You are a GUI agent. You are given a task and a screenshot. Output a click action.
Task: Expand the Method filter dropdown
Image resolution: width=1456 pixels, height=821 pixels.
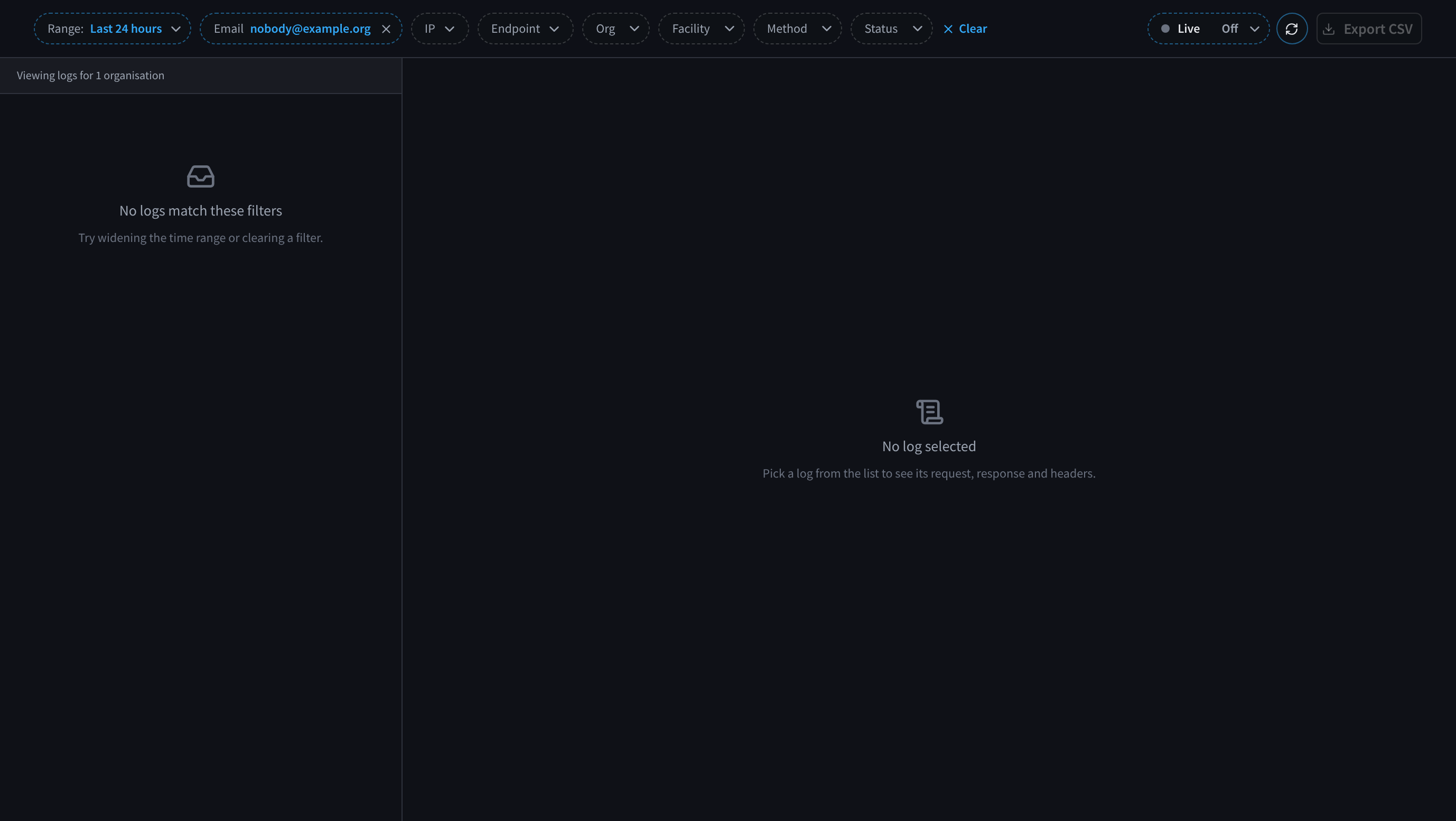tap(797, 29)
